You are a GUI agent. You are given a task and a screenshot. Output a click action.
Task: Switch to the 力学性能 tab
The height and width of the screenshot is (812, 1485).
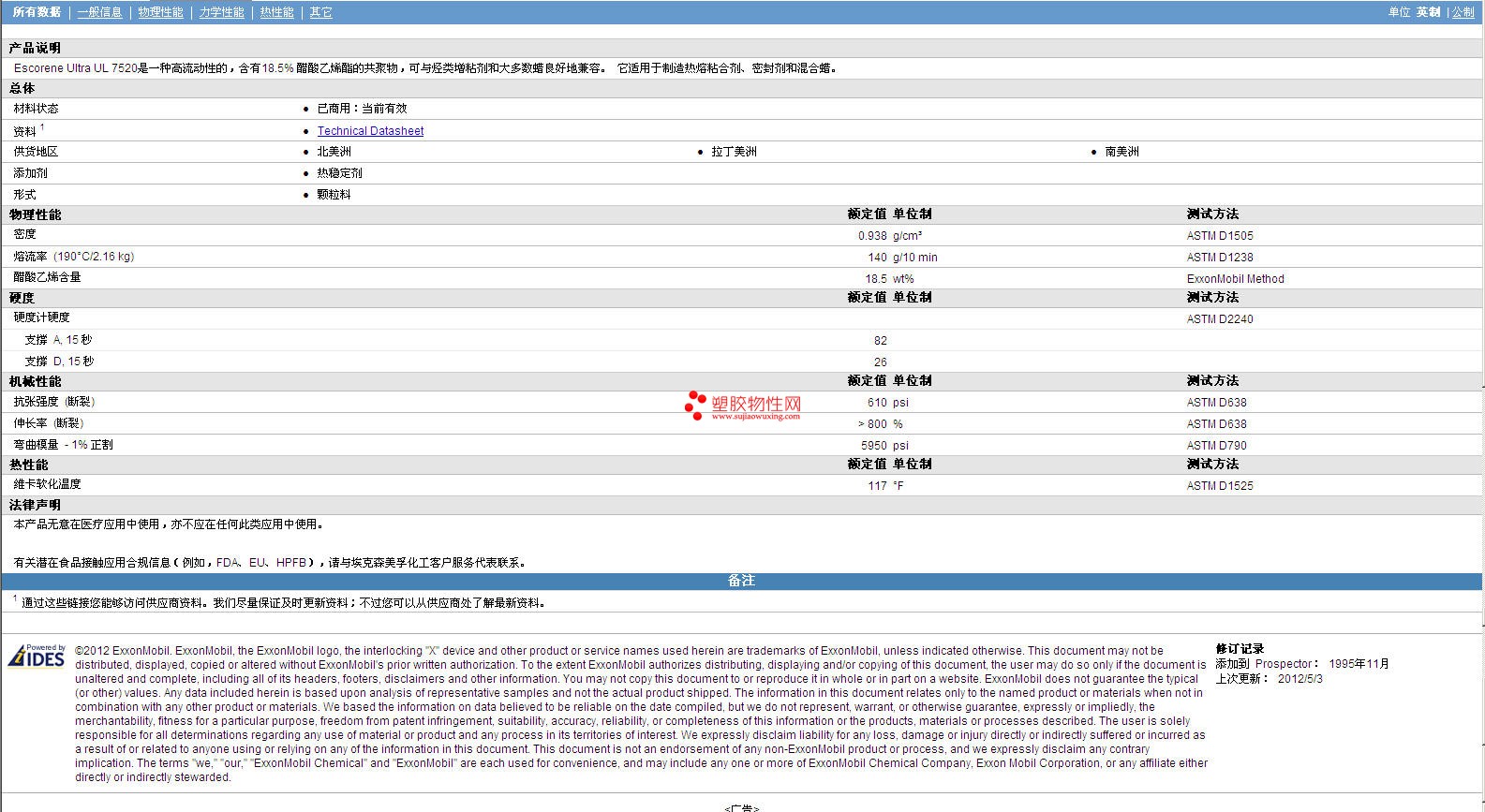pos(221,12)
